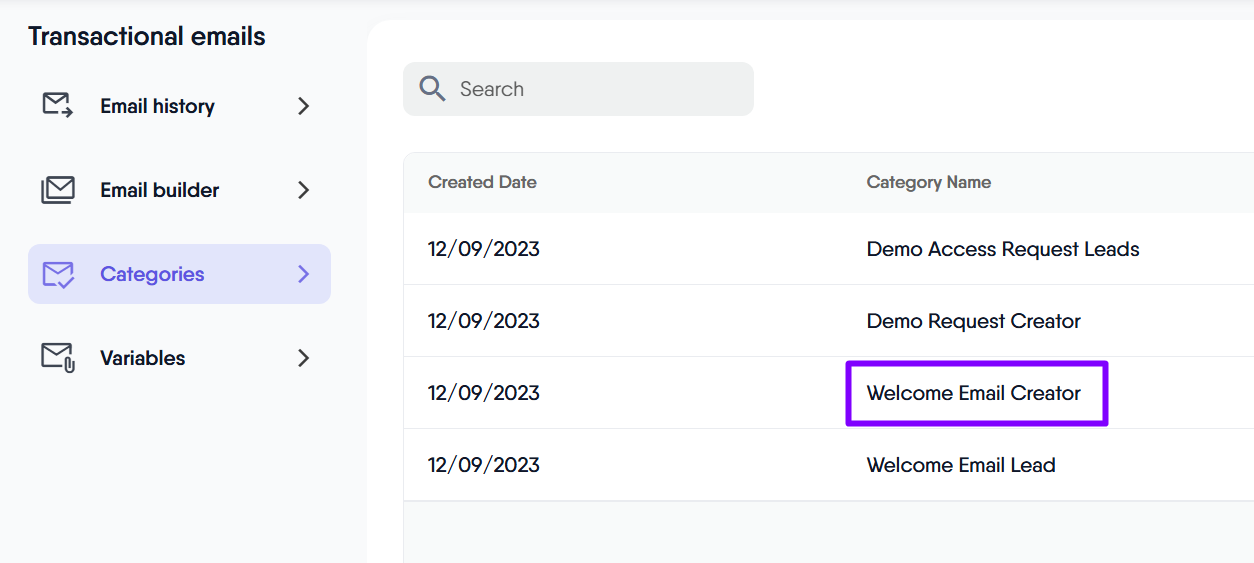Open Demo Access Request Leads category
The height and width of the screenshot is (563, 1254).
coord(1002,249)
